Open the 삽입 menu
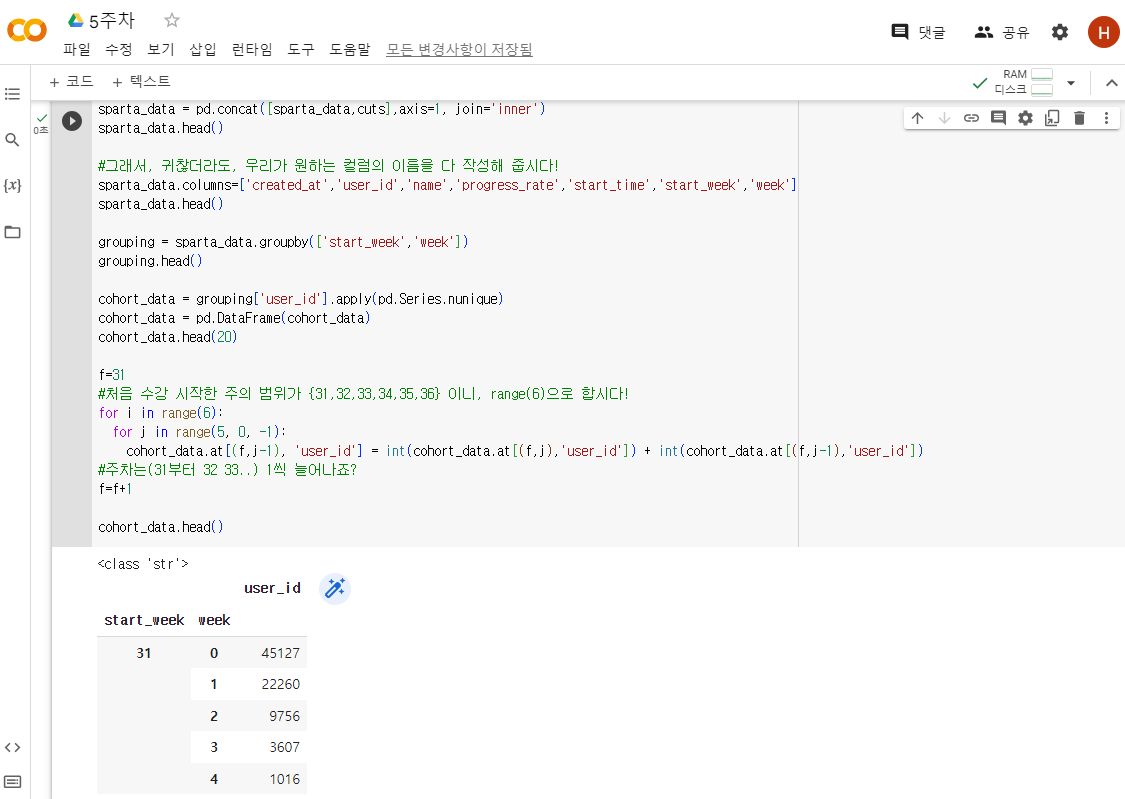 [x=203, y=49]
